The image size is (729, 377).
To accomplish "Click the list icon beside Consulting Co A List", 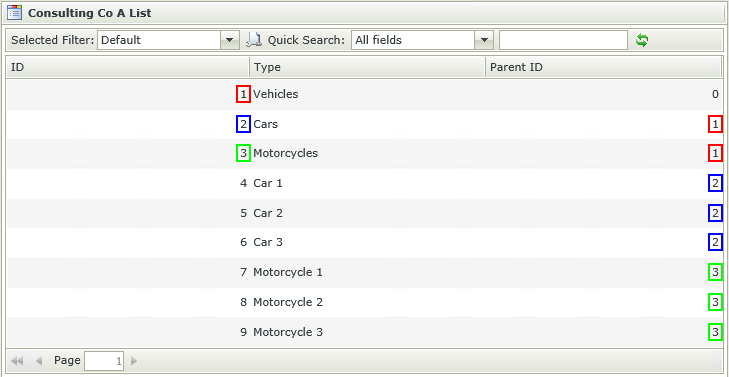I will point(14,13).
